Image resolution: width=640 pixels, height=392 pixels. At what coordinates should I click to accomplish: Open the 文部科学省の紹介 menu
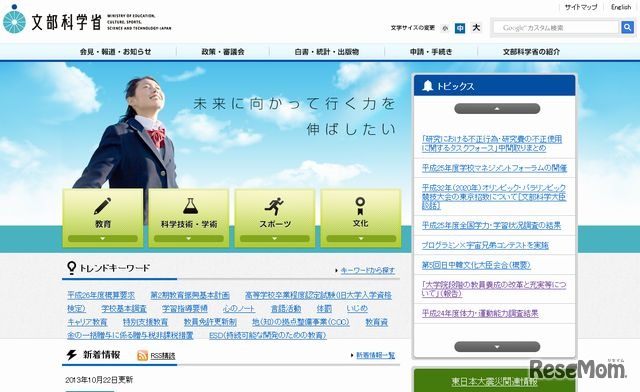pyautogui.click(x=531, y=52)
